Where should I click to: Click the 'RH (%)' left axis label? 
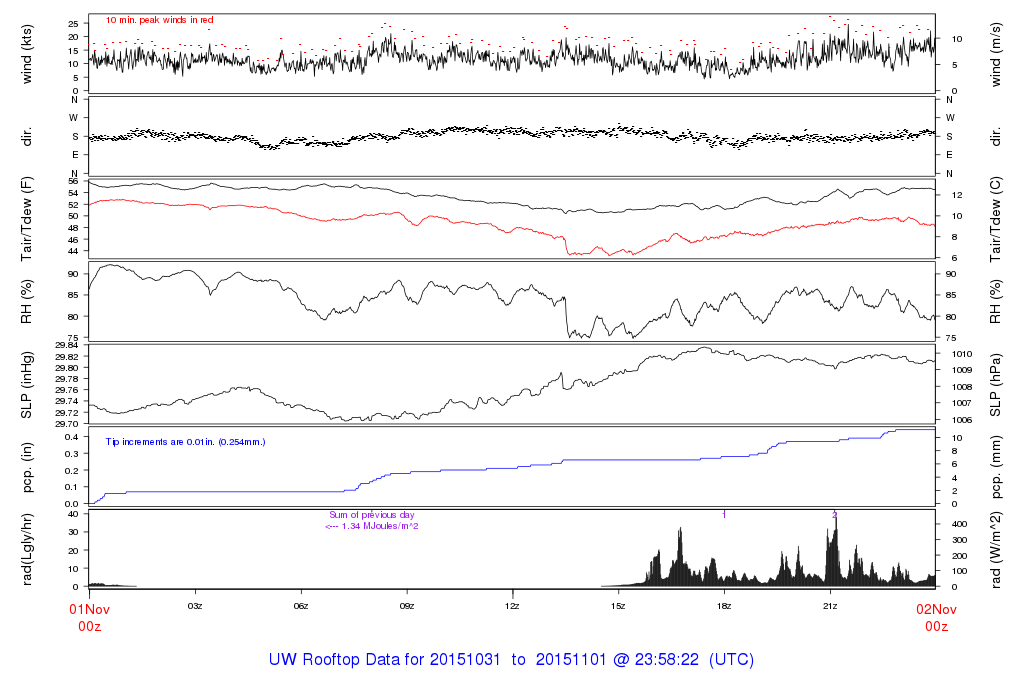pos(27,302)
